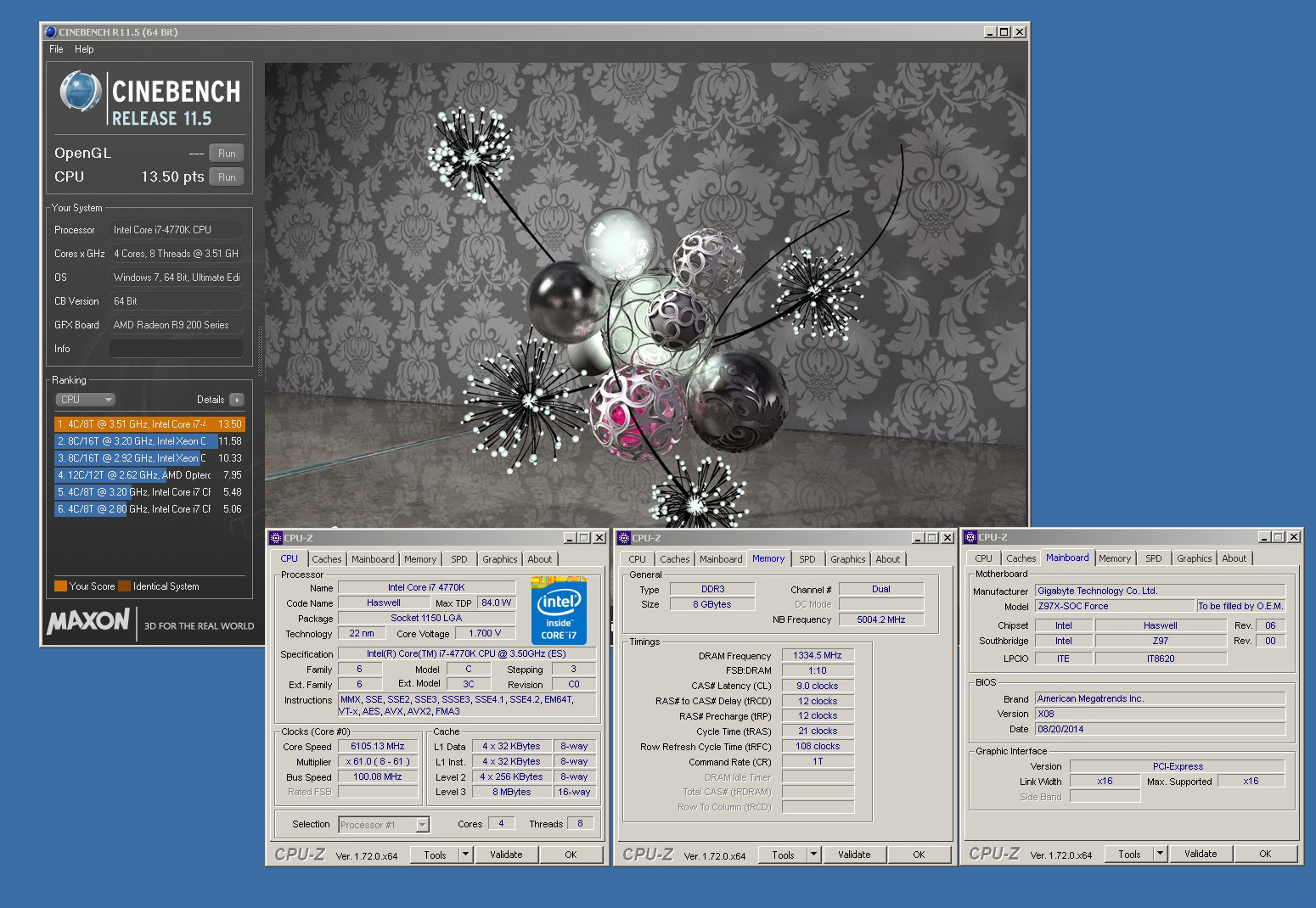Click OK in Mainboard CPU-Z window
1316x908 pixels.
coord(1265,854)
